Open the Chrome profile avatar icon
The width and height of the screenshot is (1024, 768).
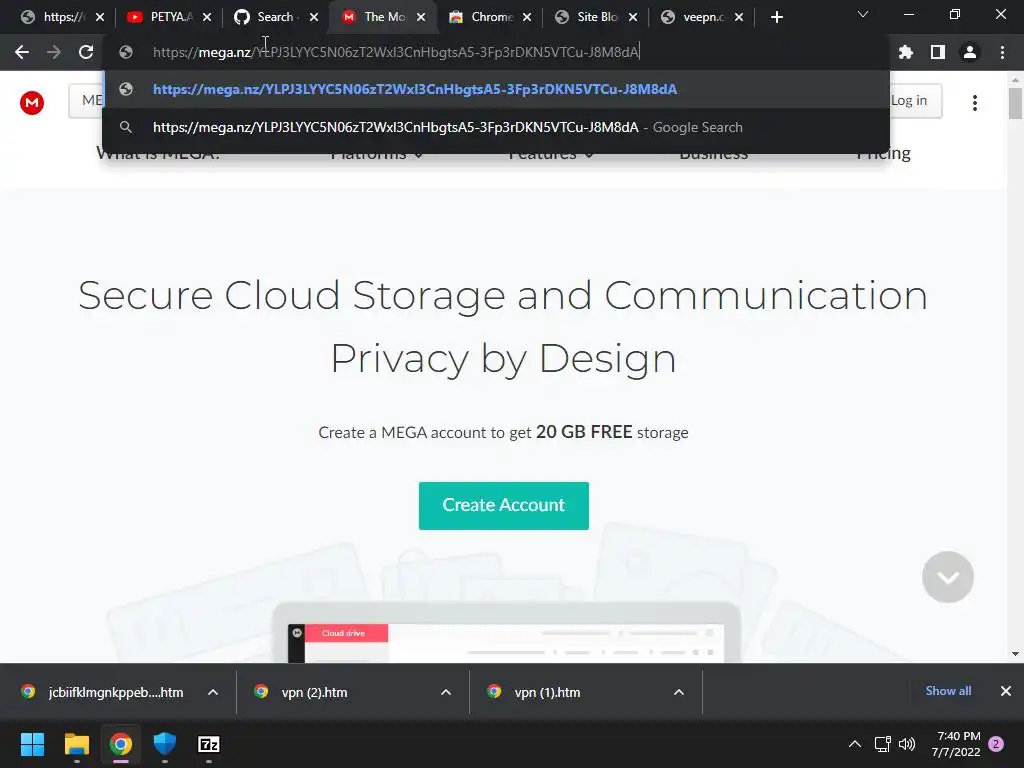click(970, 52)
